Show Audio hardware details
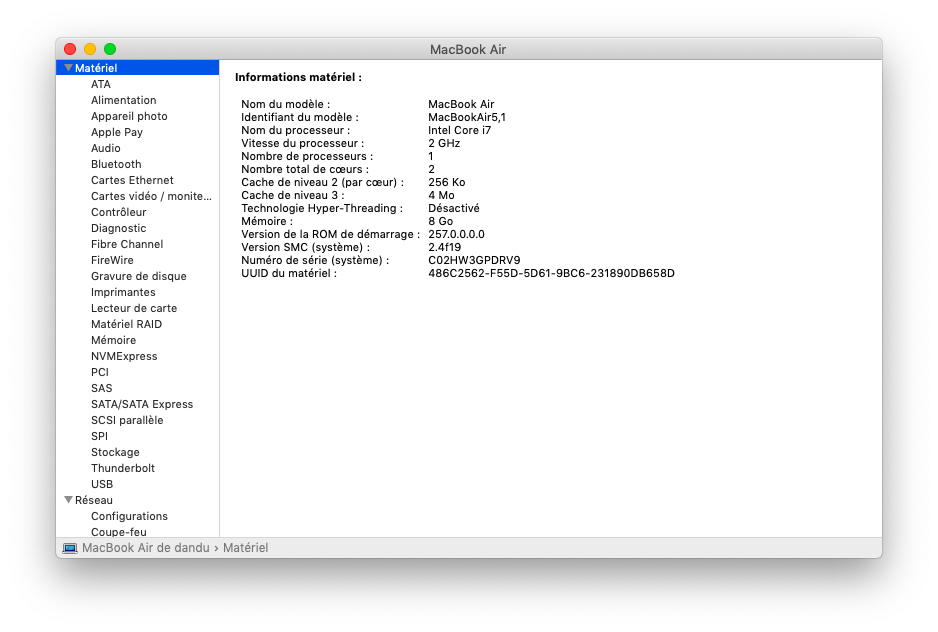The width and height of the screenshot is (938, 632). 105,148
